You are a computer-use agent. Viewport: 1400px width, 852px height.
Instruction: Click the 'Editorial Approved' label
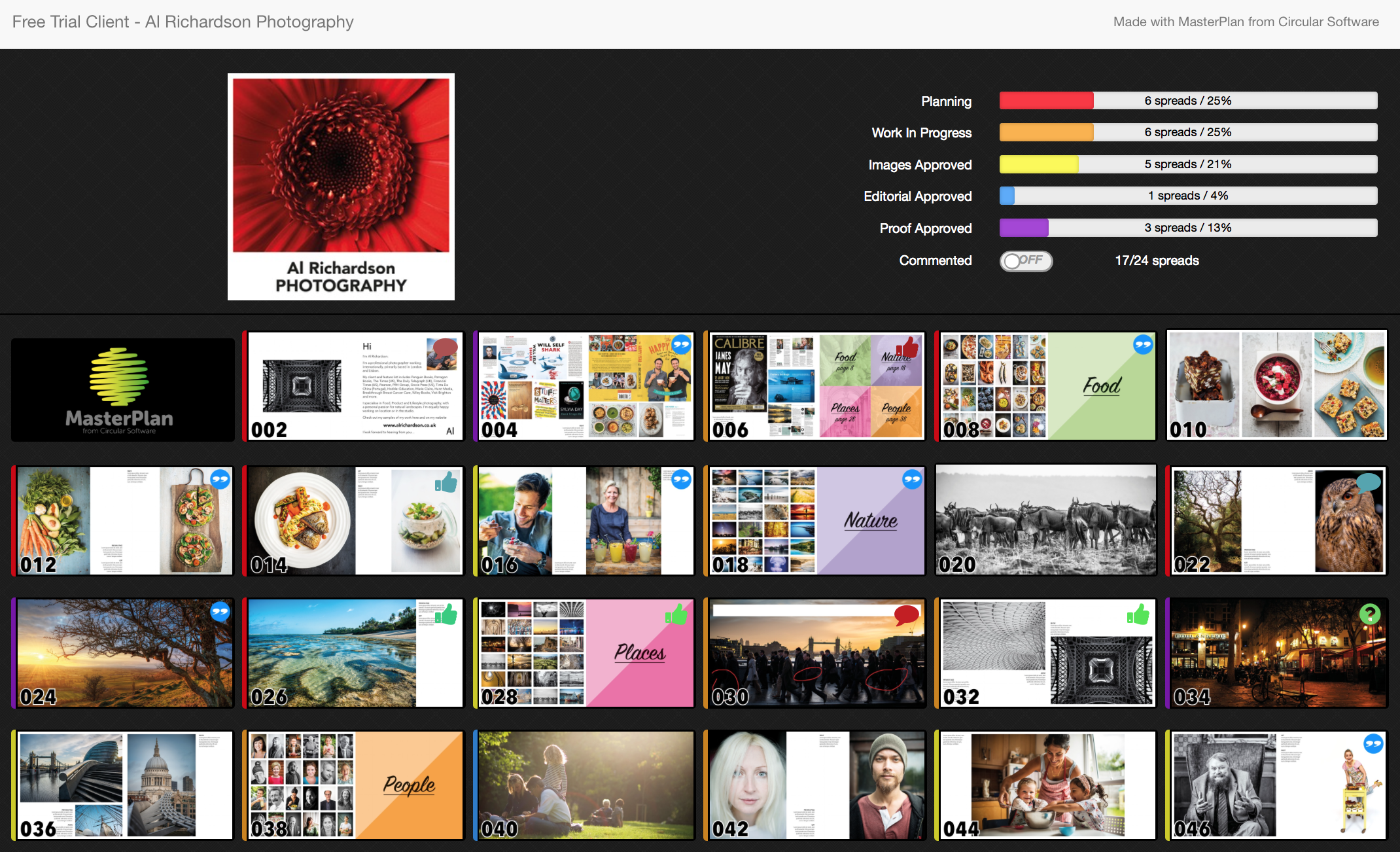point(918,196)
